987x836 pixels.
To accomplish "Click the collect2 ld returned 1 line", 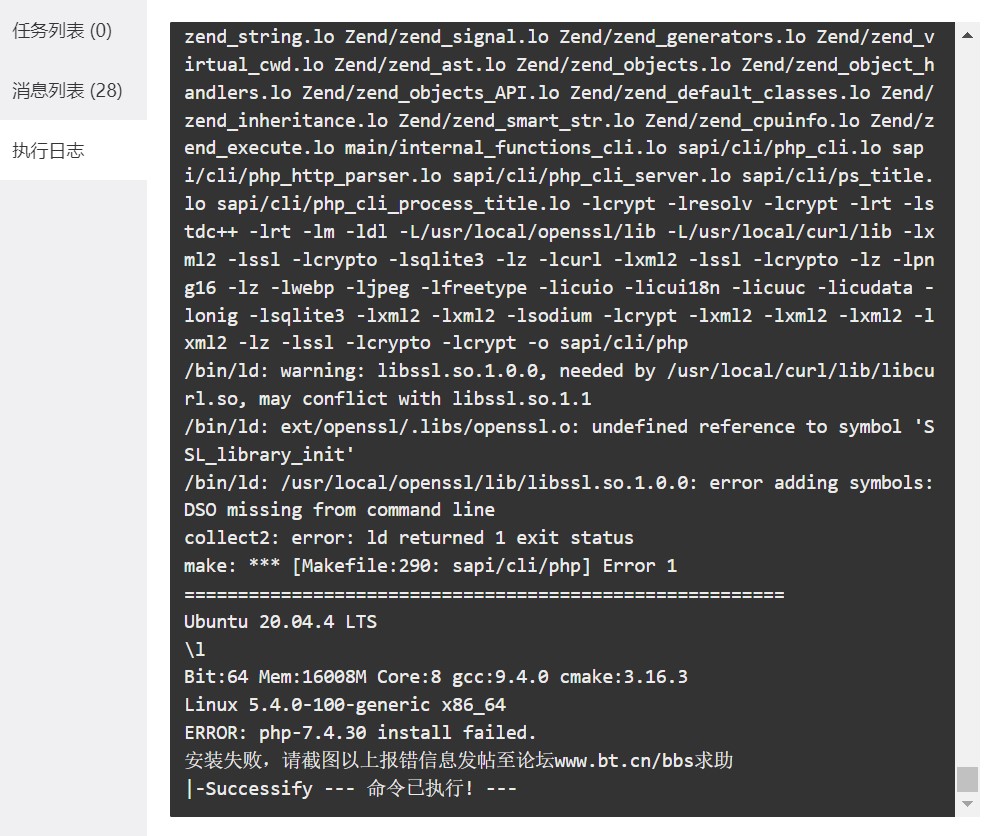I will [409, 538].
